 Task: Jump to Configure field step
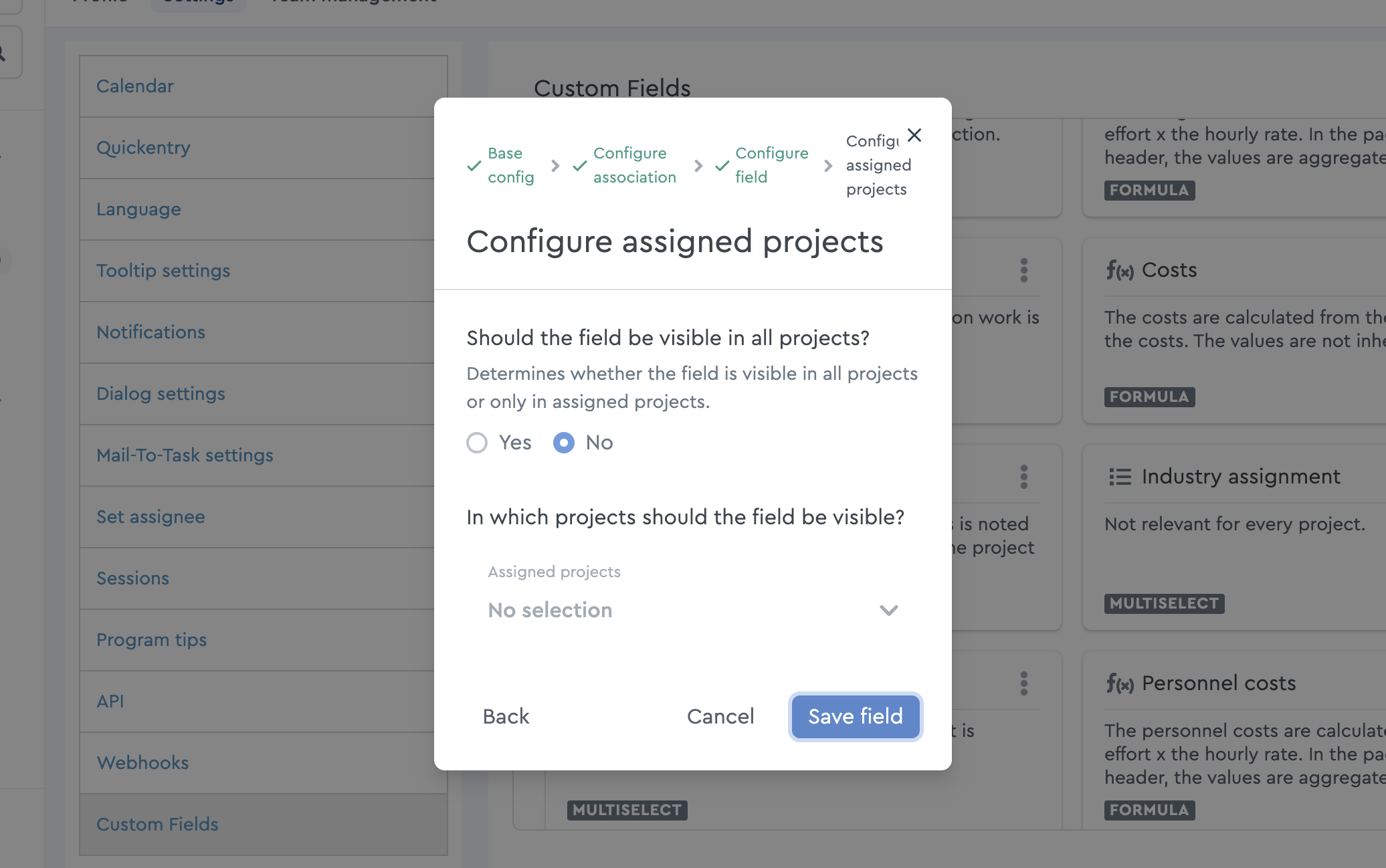coord(772,165)
